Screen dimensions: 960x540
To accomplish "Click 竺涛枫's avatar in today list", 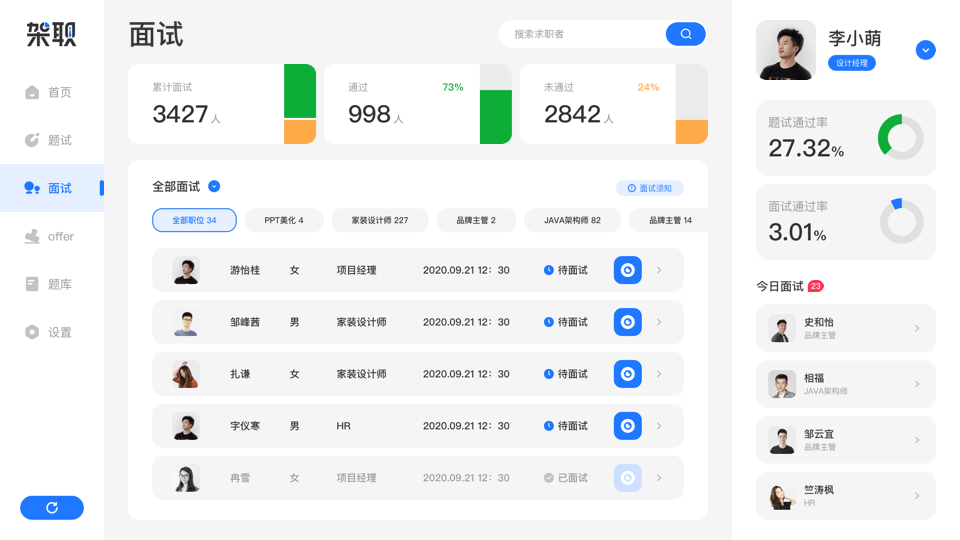I will 782,496.
